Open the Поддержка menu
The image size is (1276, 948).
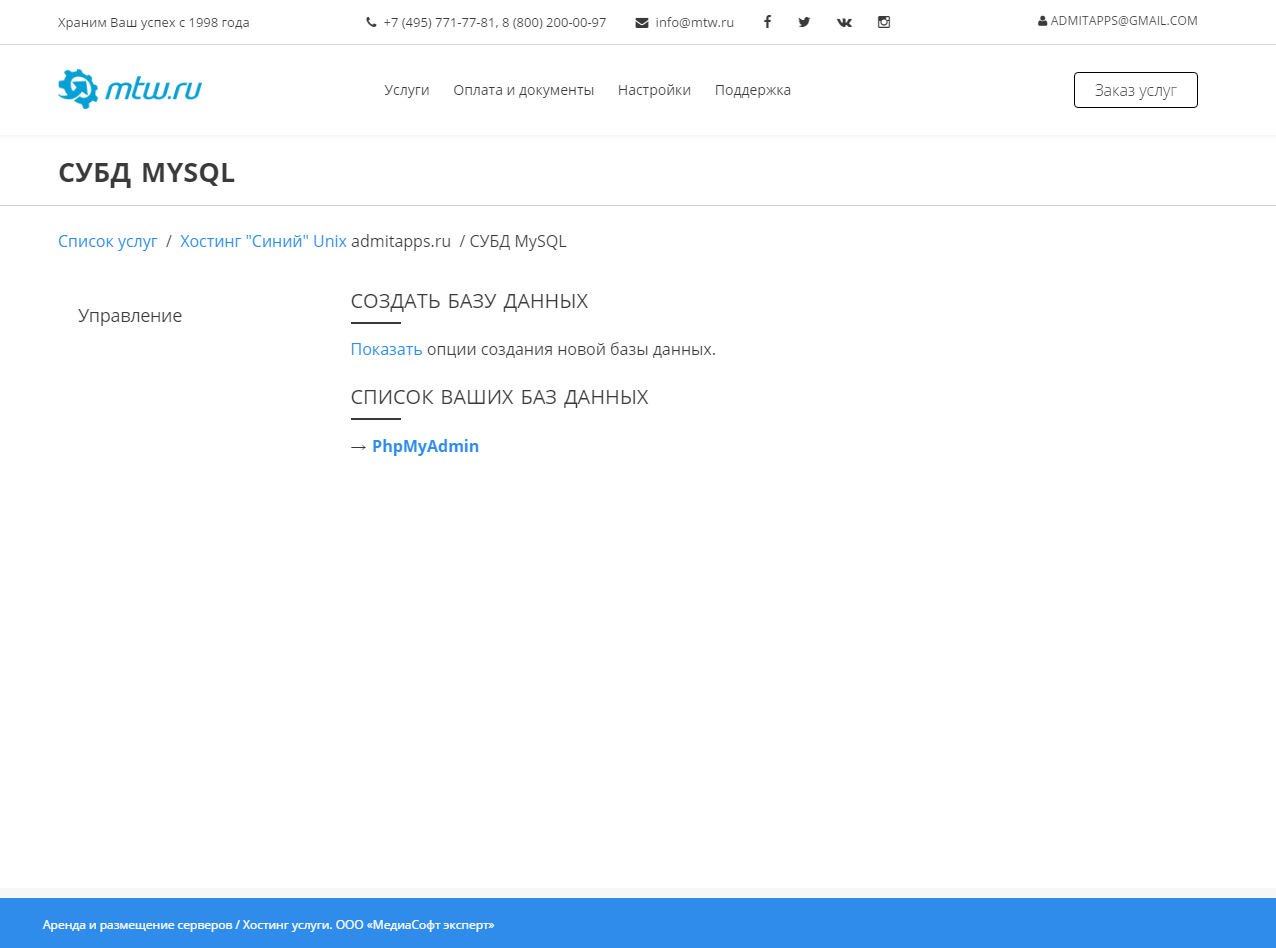[753, 90]
